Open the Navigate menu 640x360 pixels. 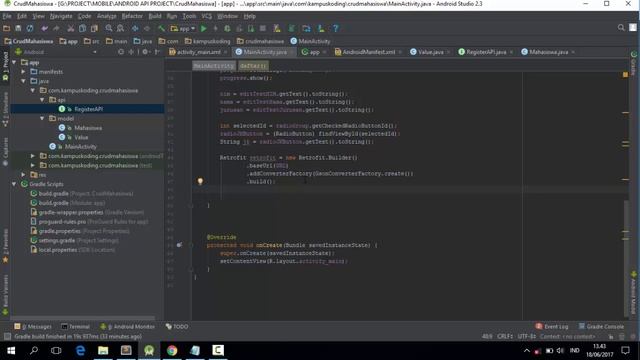pos(61,16)
